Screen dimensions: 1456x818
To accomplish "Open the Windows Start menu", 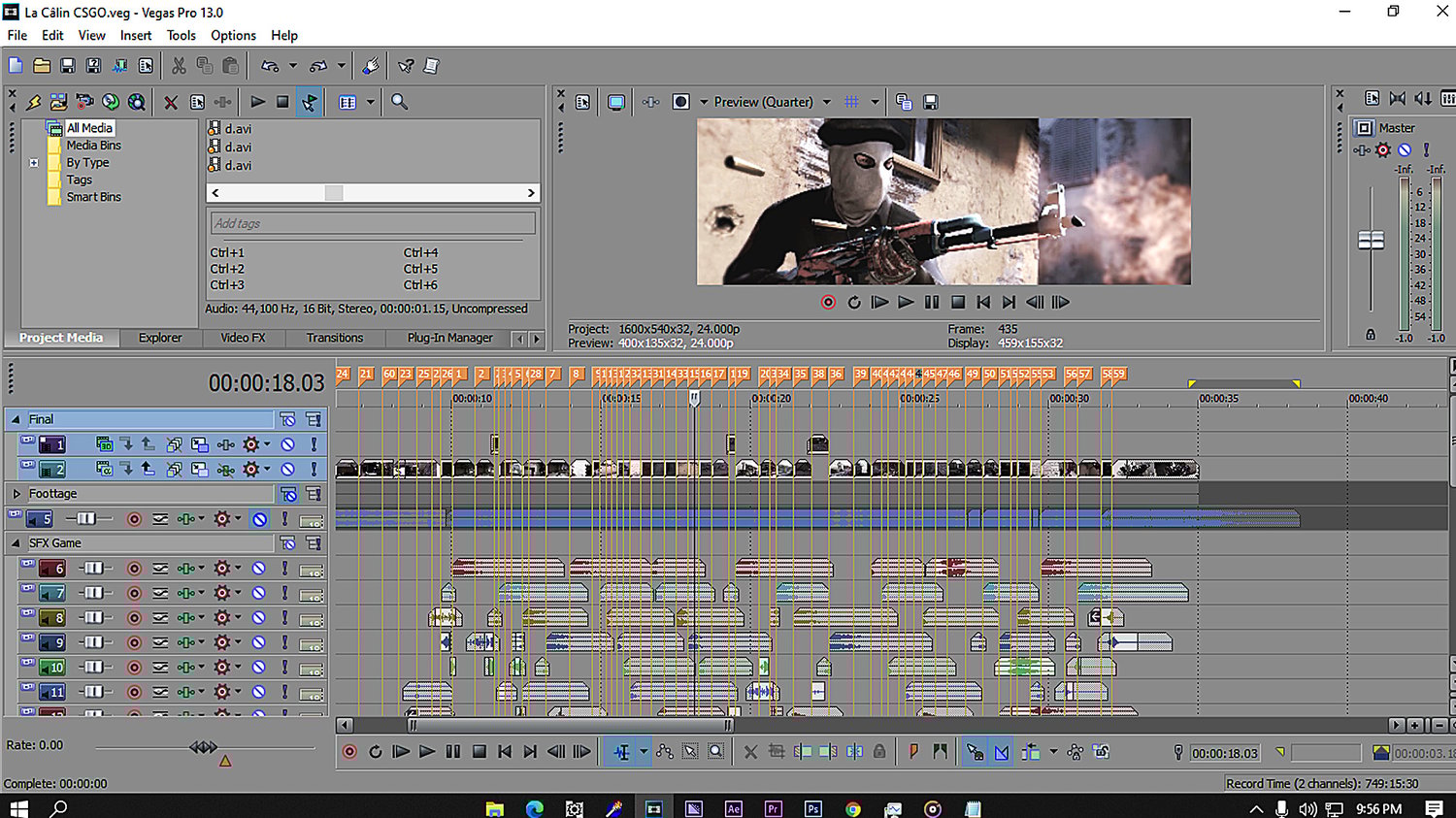I will click(x=18, y=808).
